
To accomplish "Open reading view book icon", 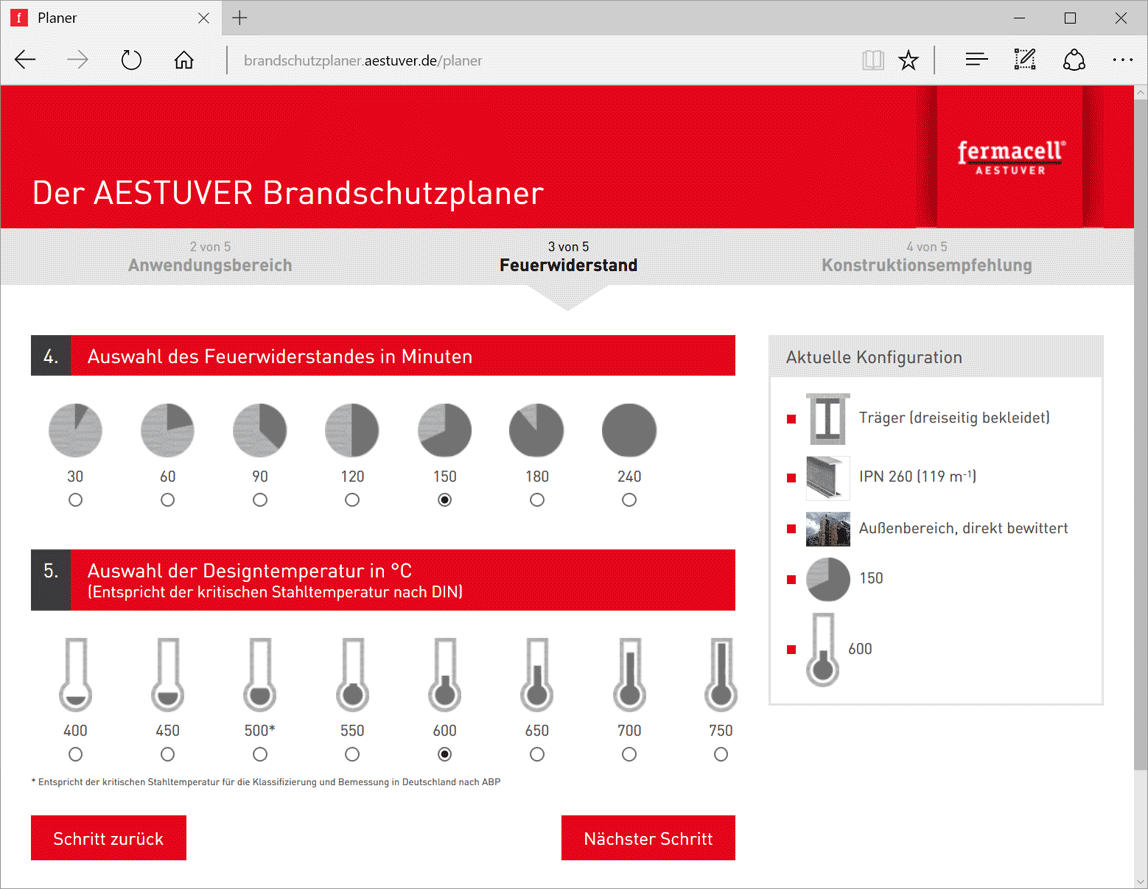I will point(873,60).
